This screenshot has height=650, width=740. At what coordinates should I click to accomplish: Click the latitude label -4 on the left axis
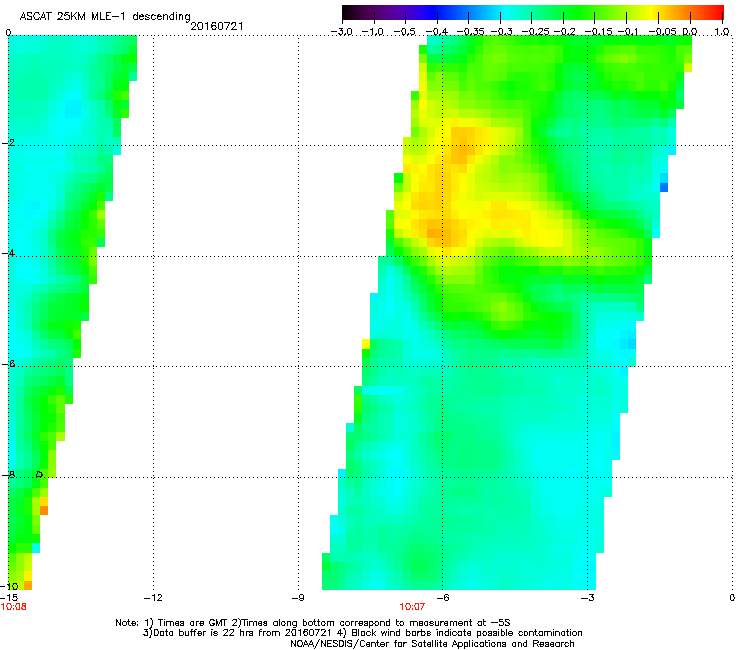pyautogui.click(x=8, y=253)
